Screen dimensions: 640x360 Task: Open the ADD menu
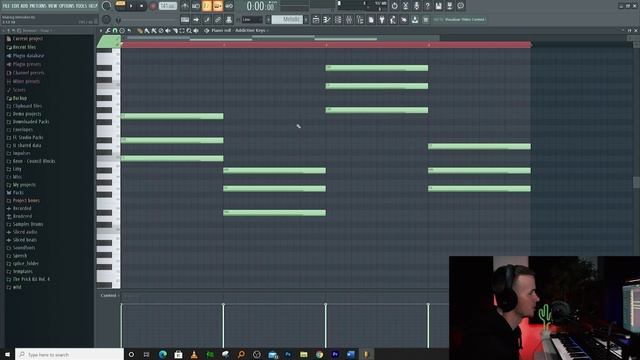coord(24,6)
